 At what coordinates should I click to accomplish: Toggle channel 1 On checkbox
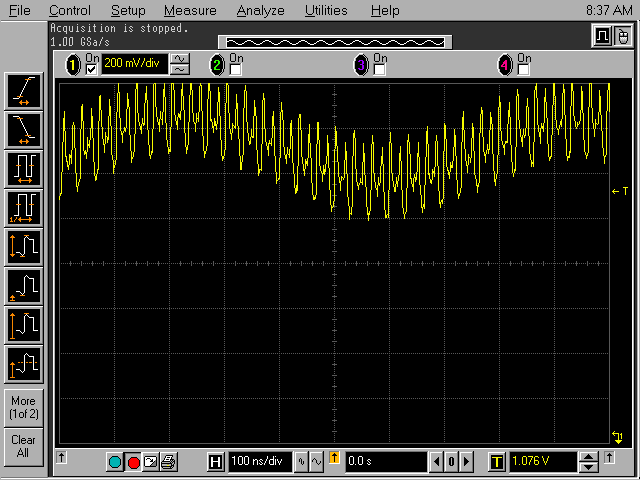92,69
